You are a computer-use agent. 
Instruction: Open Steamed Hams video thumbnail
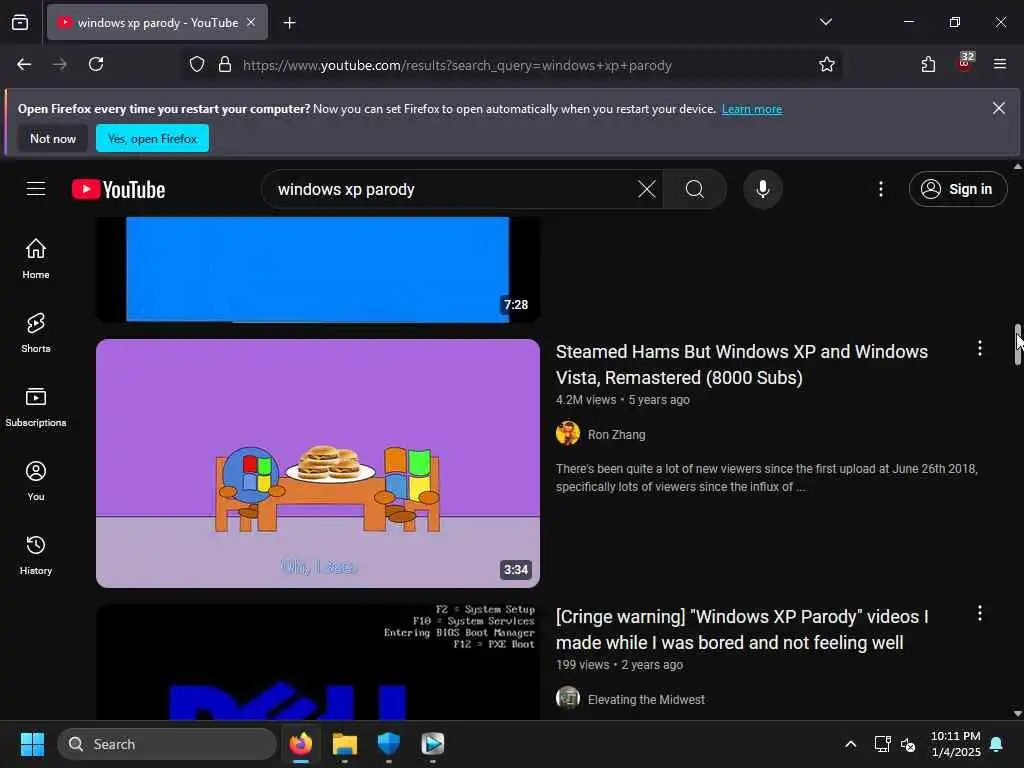pyautogui.click(x=318, y=463)
